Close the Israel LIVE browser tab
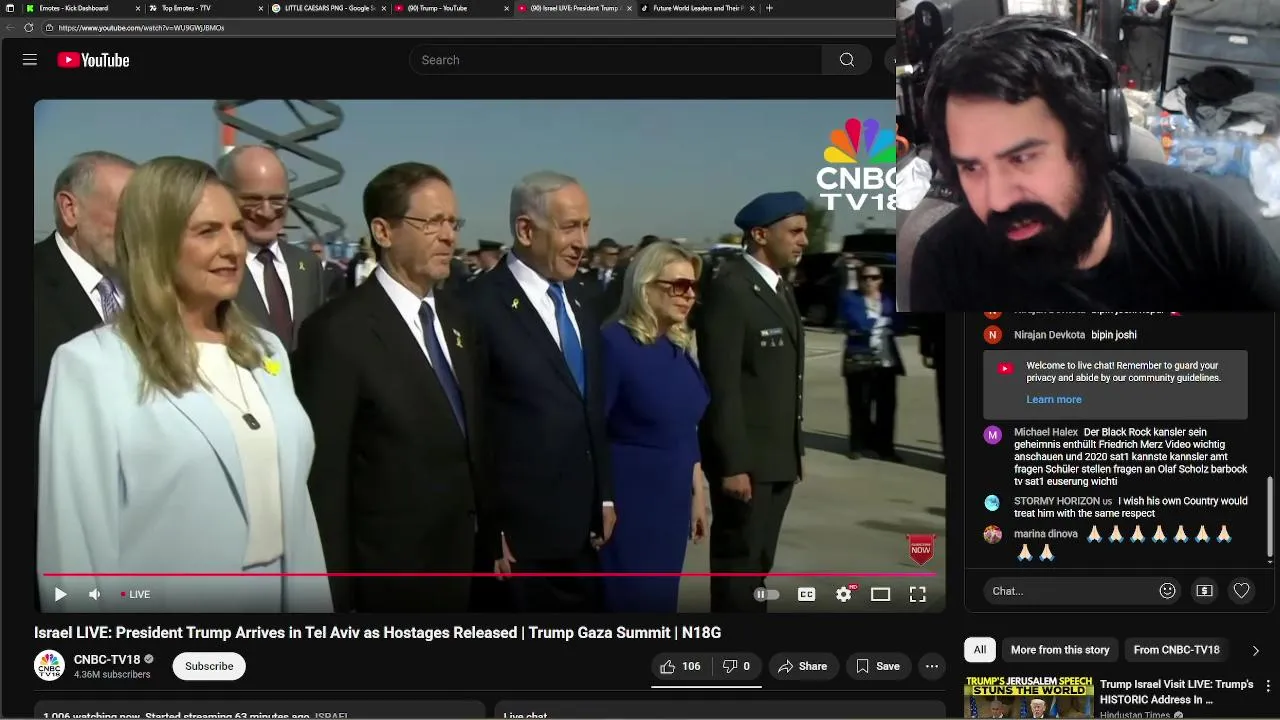Image resolution: width=1280 pixels, height=720 pixels. (x=629, y=8)
